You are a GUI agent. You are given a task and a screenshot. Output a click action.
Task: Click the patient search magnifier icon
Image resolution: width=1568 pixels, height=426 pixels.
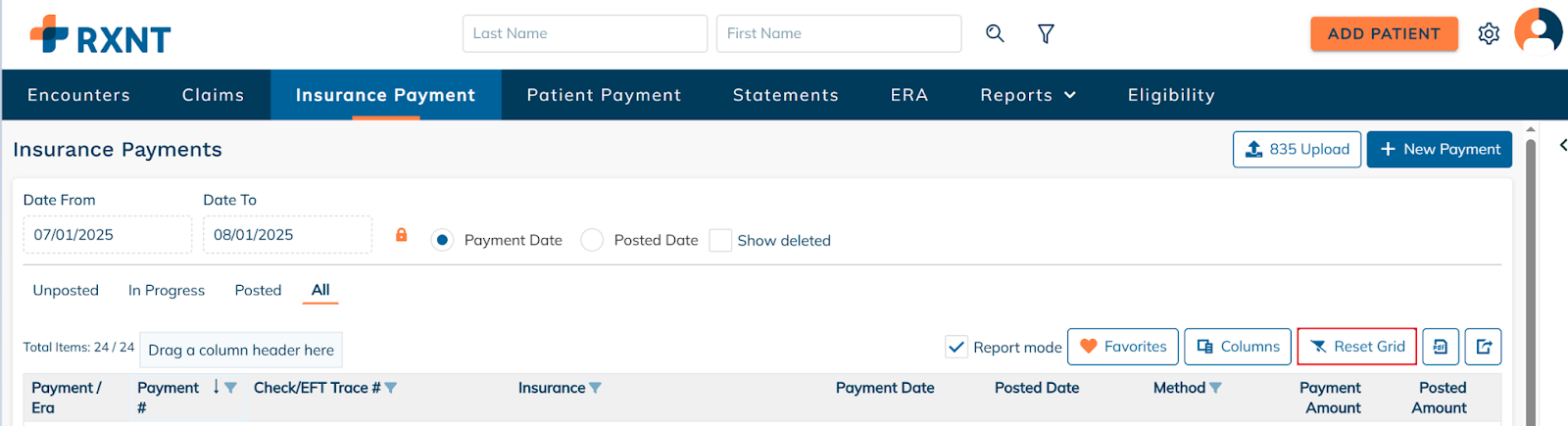(995, 33)
